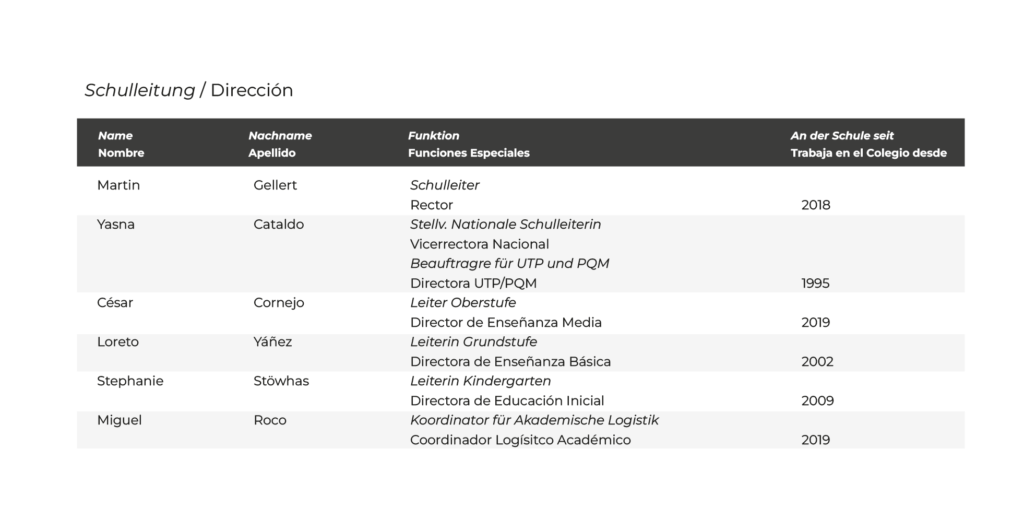Click the Name / Nombre column header

pos(120,144)
